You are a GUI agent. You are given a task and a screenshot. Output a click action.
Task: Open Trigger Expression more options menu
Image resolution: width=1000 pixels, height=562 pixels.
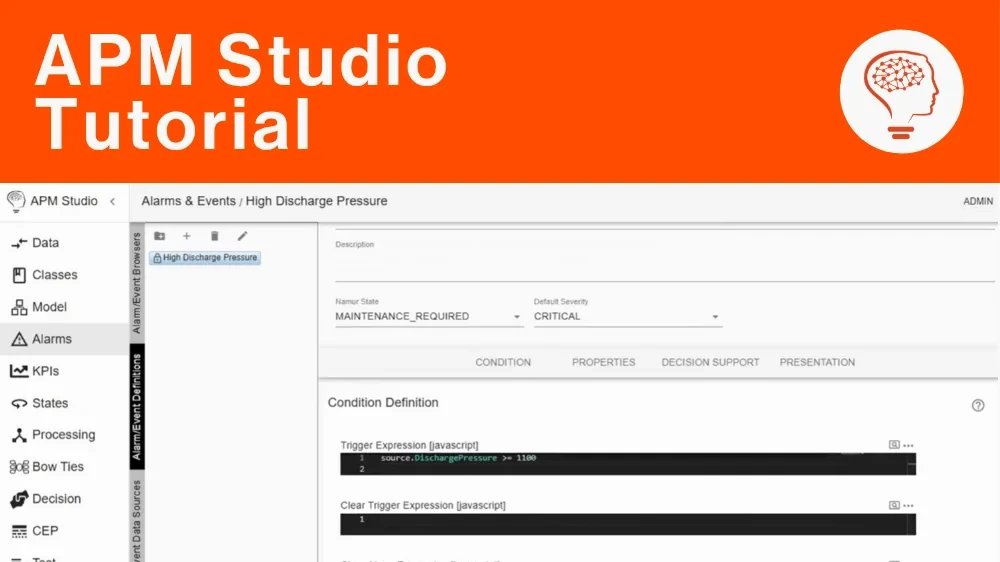tap(909, 445)
